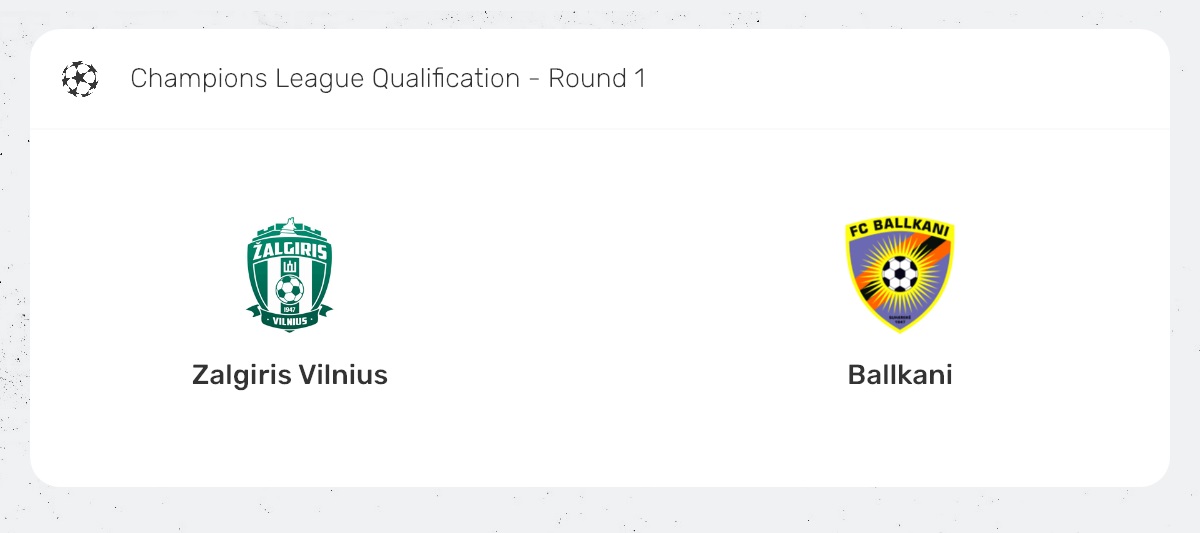
Task: Click the soccer ball inside Ballkani crest
Action: [899, 273]
